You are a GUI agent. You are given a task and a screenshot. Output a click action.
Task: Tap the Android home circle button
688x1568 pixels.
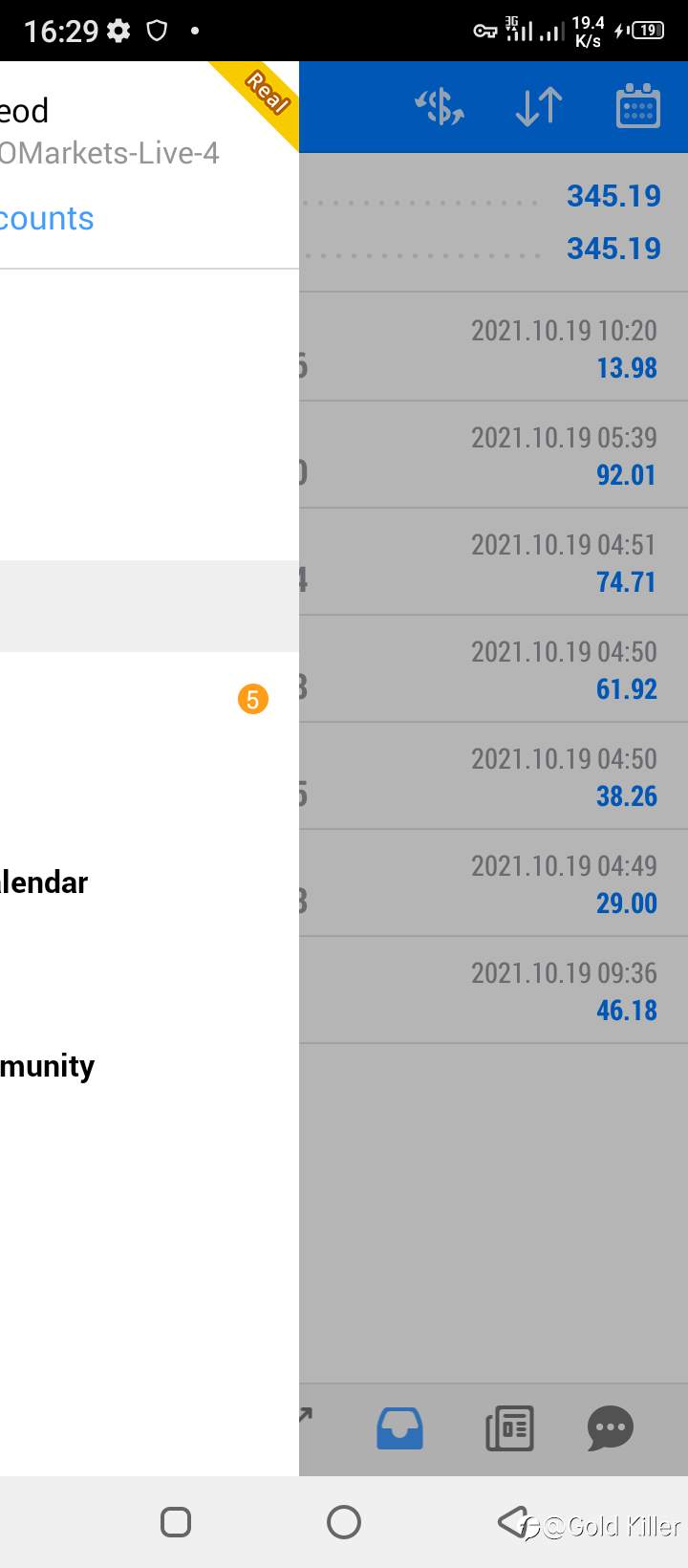coord(344,1521)
